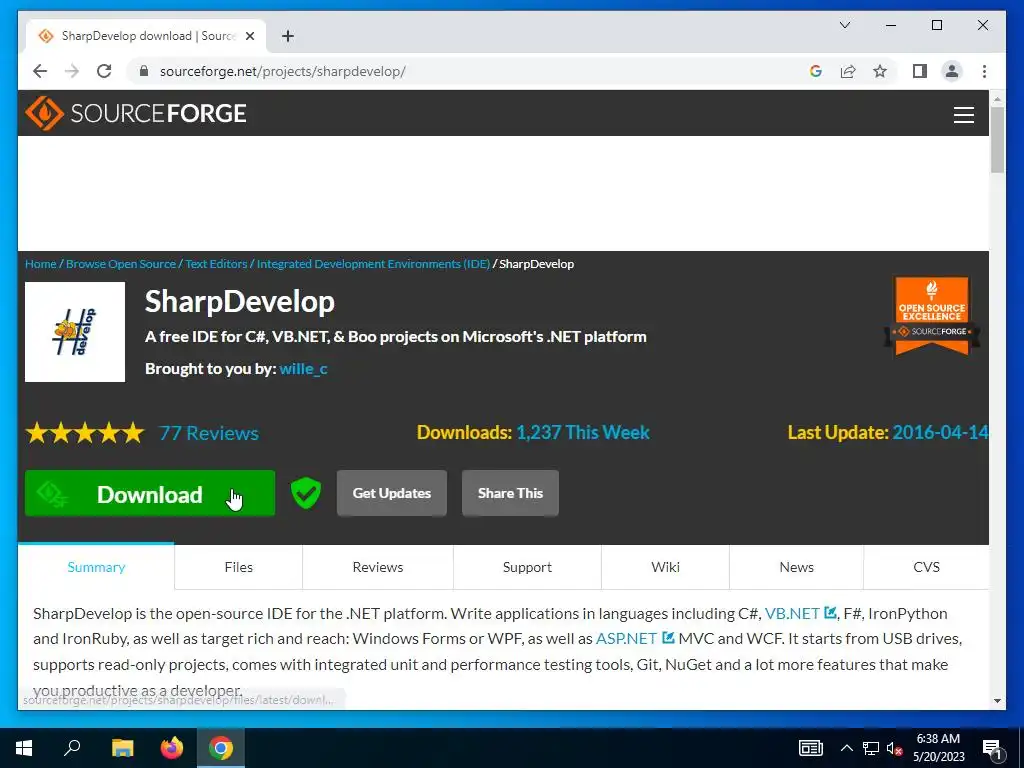Click the browser forward arrow
Screen dimensions: 1024x768
[x=72, y=71]
